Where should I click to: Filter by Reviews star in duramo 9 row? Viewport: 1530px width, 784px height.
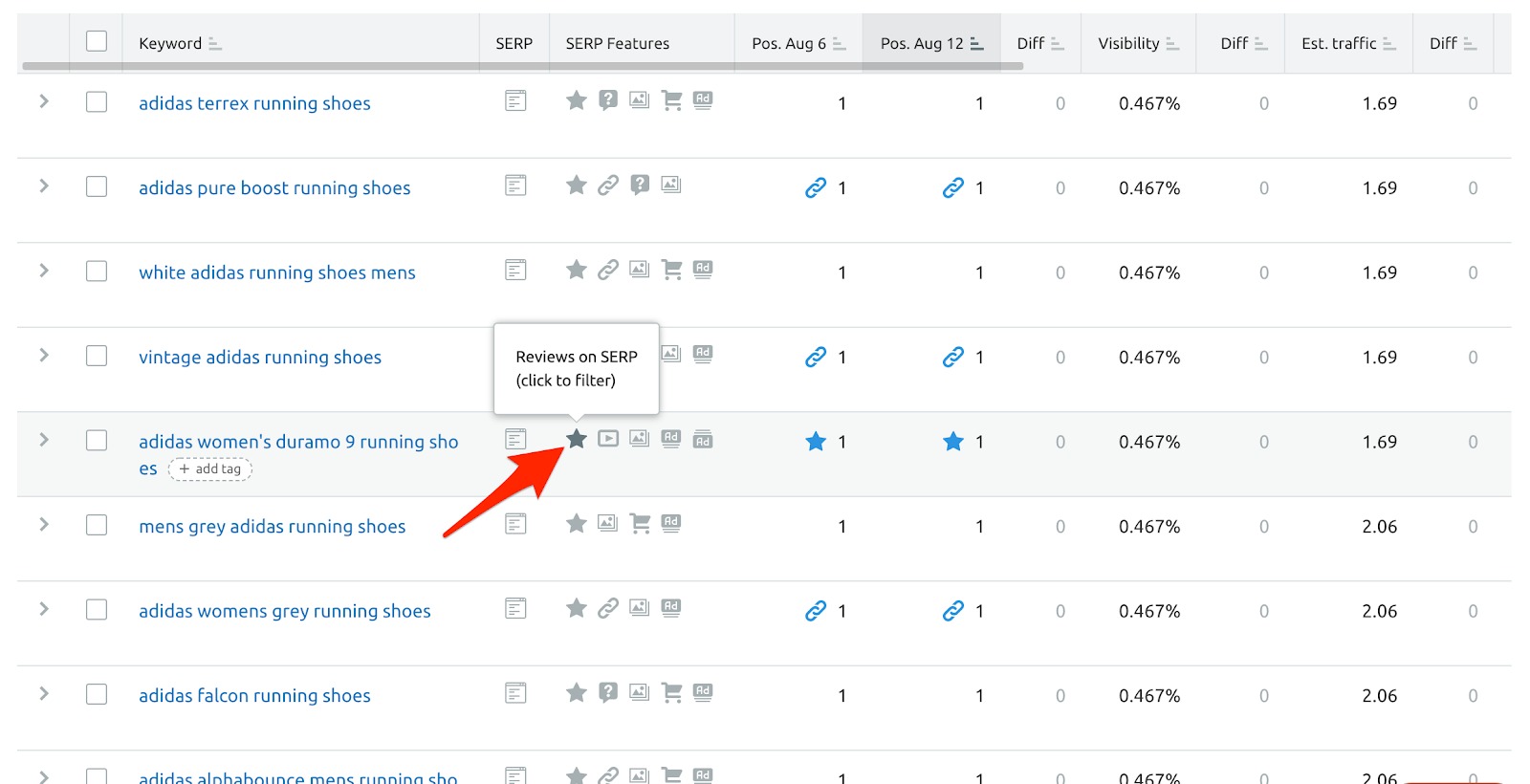tap(577, 439)
